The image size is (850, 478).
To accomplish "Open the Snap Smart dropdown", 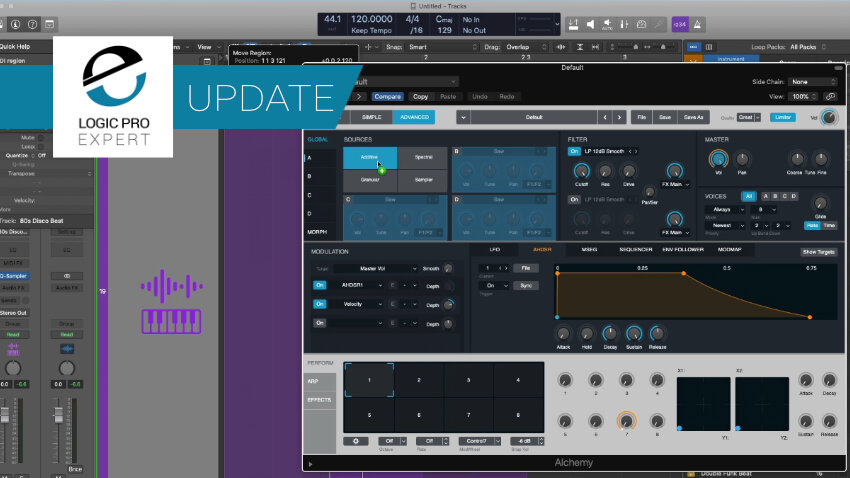I will click(442, 47).
